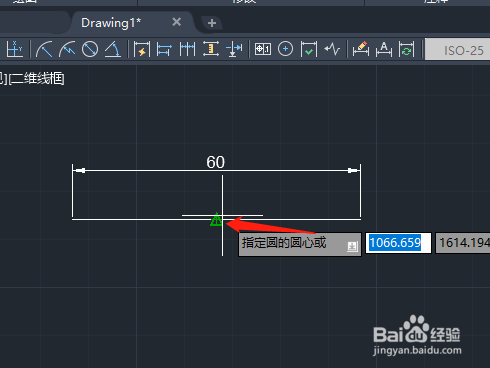This screenshot has height=368, width=490.
Task: Switch to the Drawing1* file tab
Action: (111, 23)
